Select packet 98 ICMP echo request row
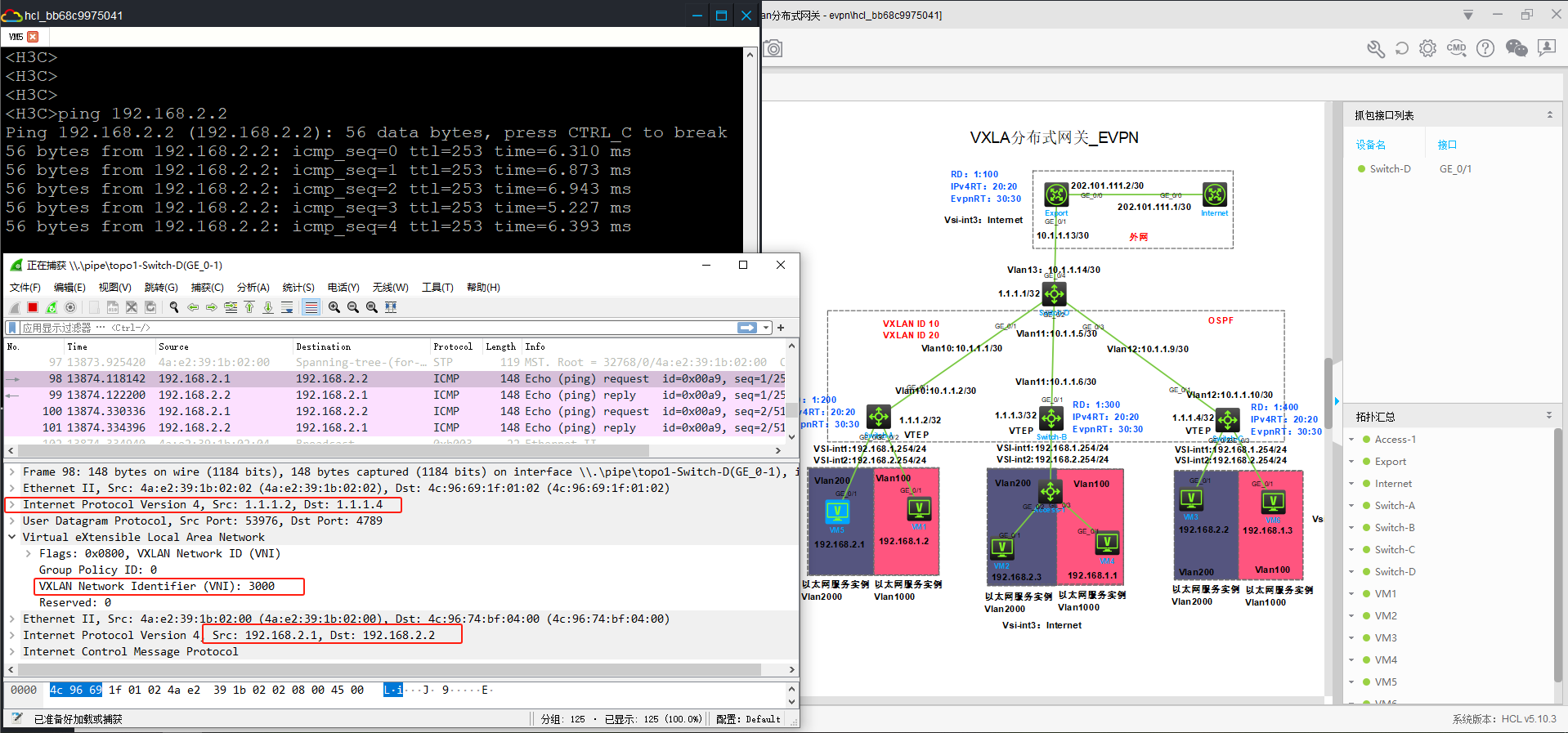 point(395,379)
